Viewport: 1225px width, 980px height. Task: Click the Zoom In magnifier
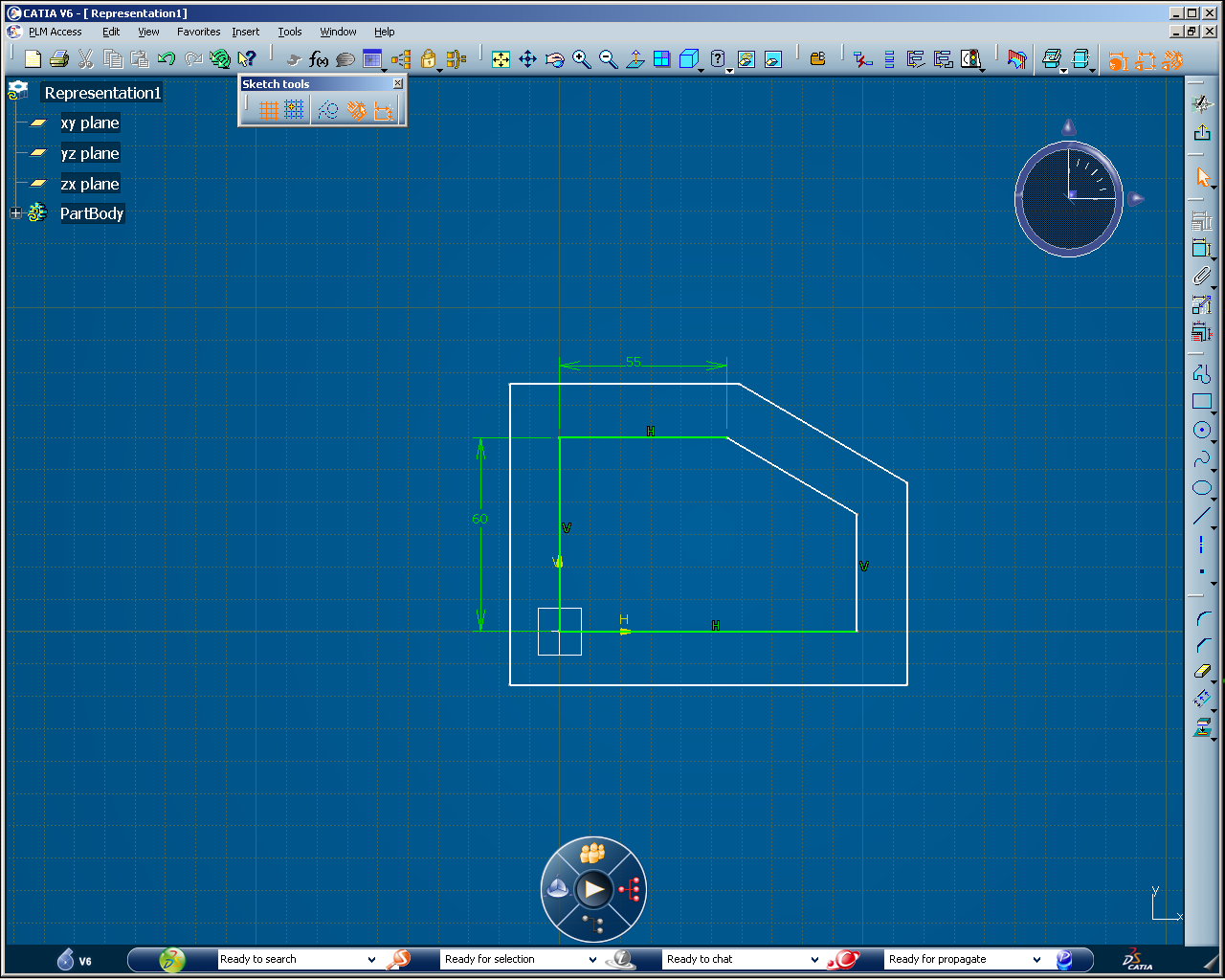click(581, 59)
